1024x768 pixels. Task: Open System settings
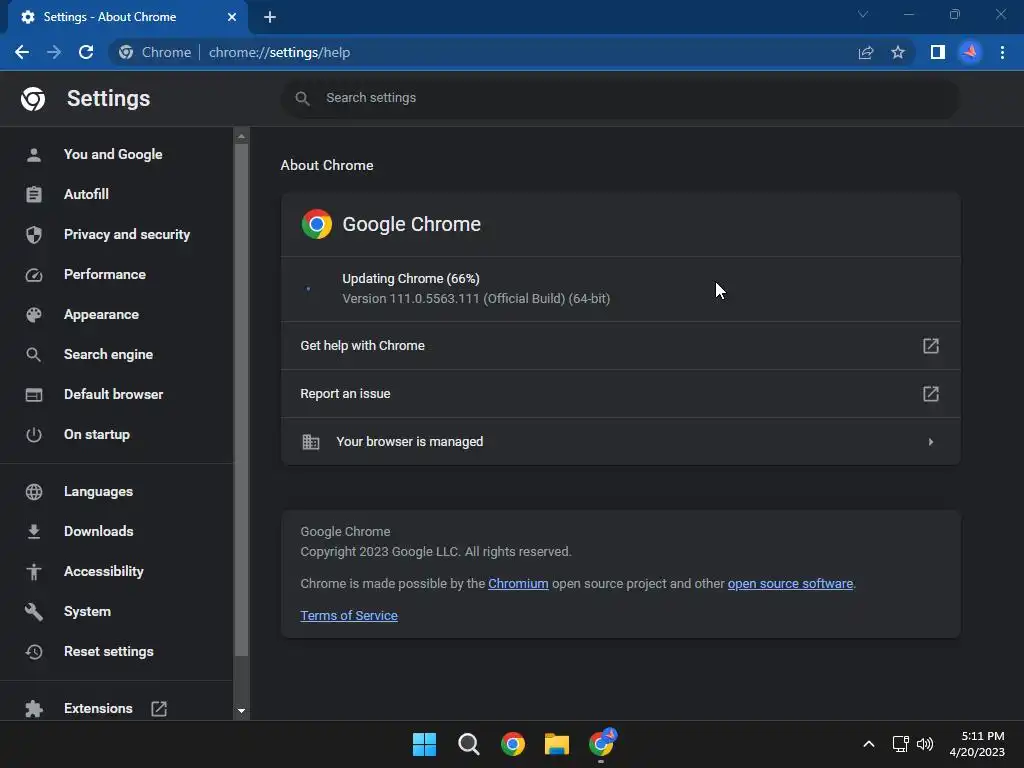pyautogui.click(x=88, y=611)
